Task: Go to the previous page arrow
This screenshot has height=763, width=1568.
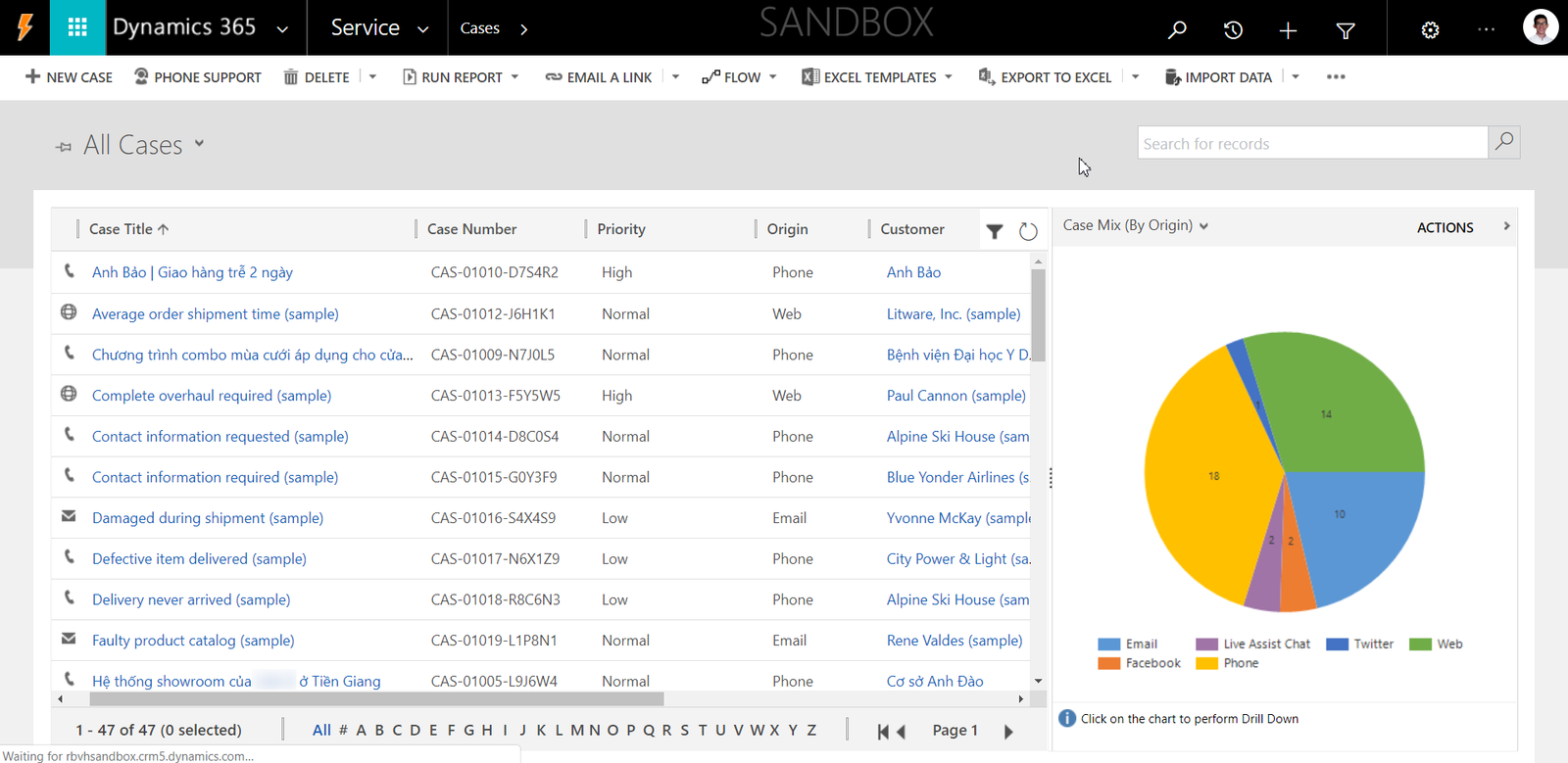Action: (x=901, y=732)
